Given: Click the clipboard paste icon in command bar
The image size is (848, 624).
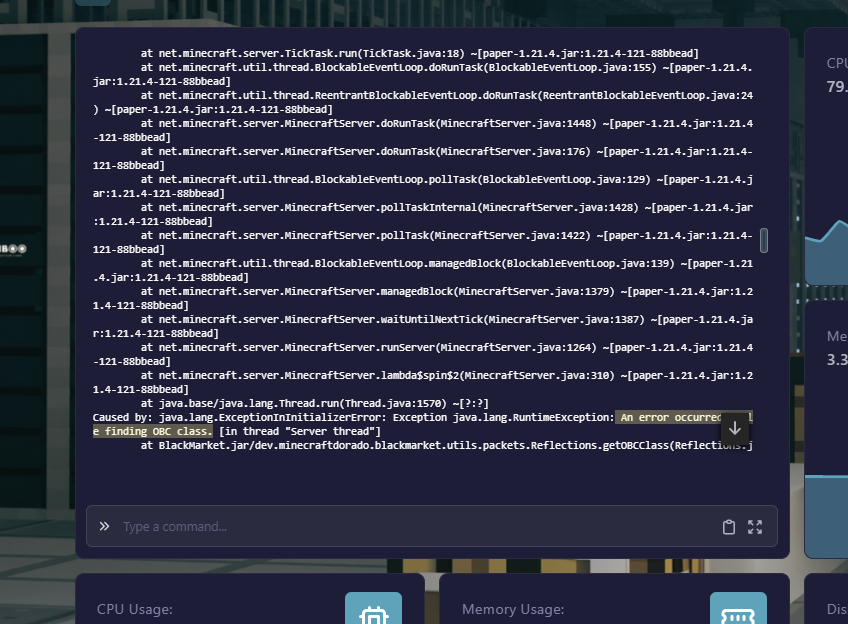Looking at the screenshot, I should [x=728, y=527].
